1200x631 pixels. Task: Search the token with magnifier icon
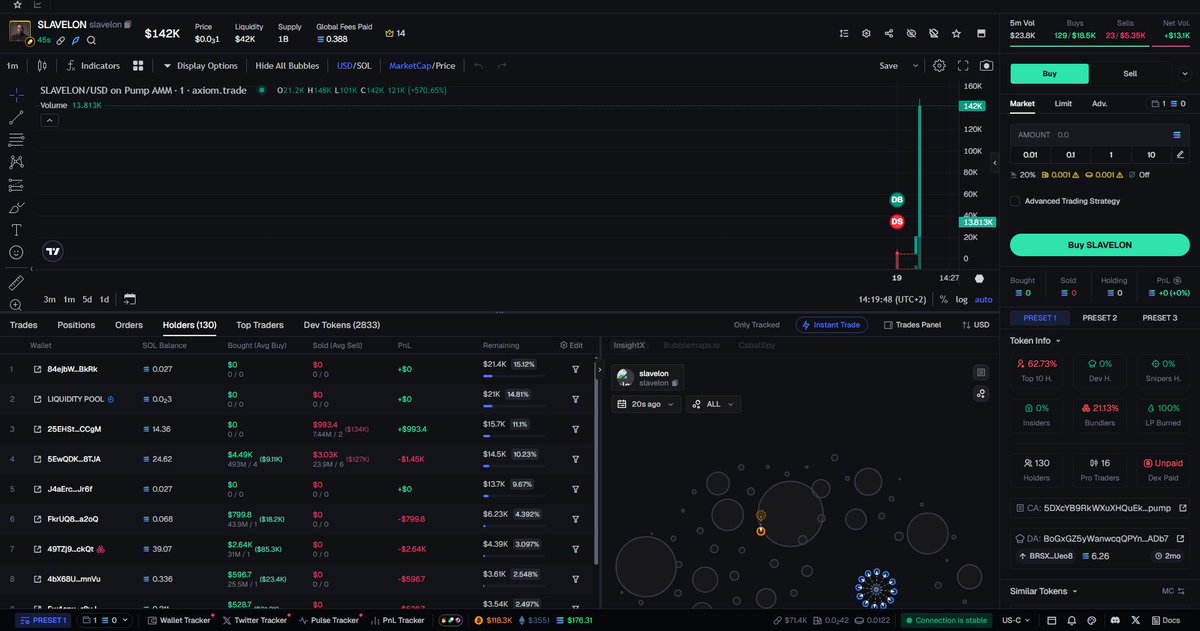click(x=91, y=40)
